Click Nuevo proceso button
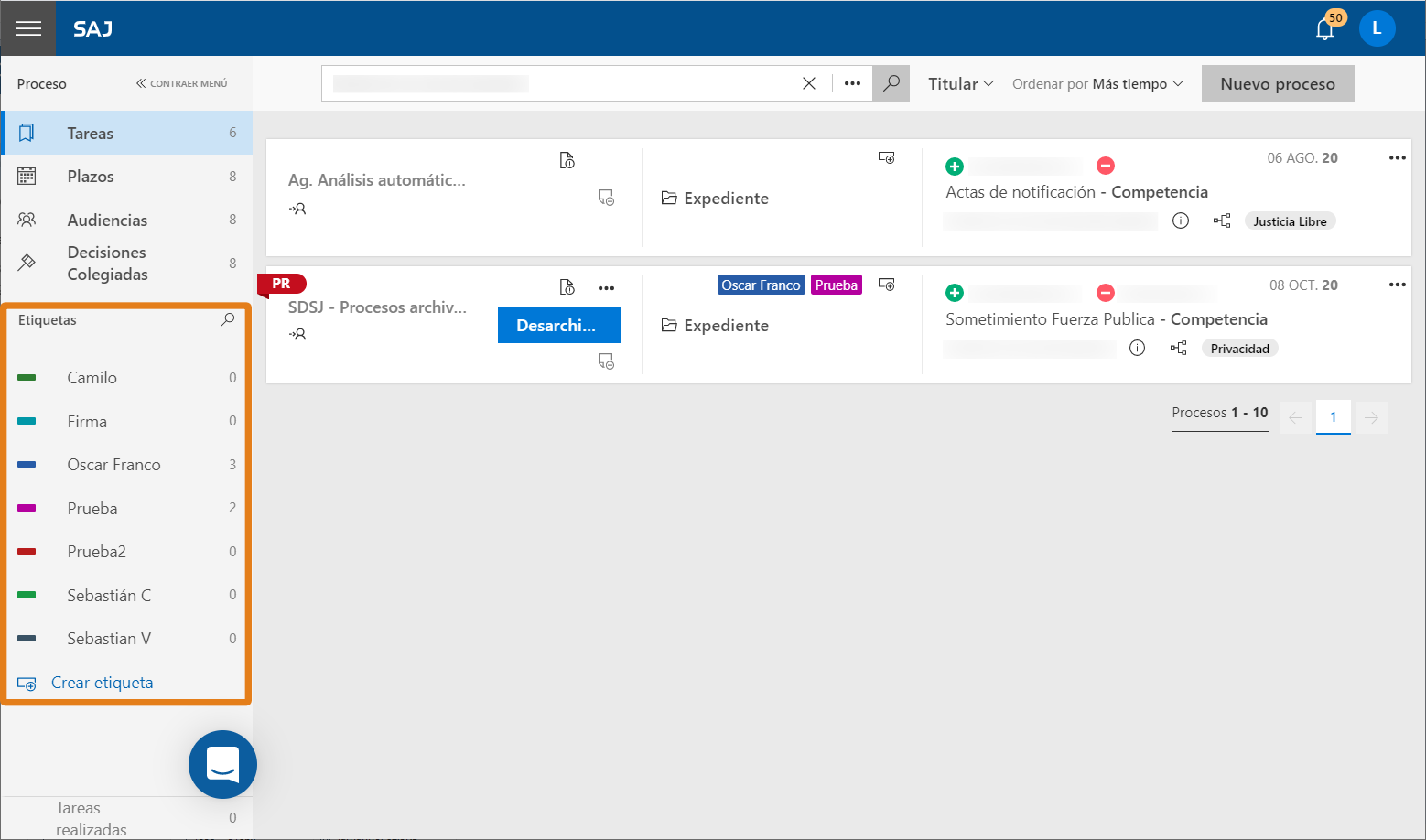The image size is (1426, 840). pyautogui.click(x=1278, y=83)
